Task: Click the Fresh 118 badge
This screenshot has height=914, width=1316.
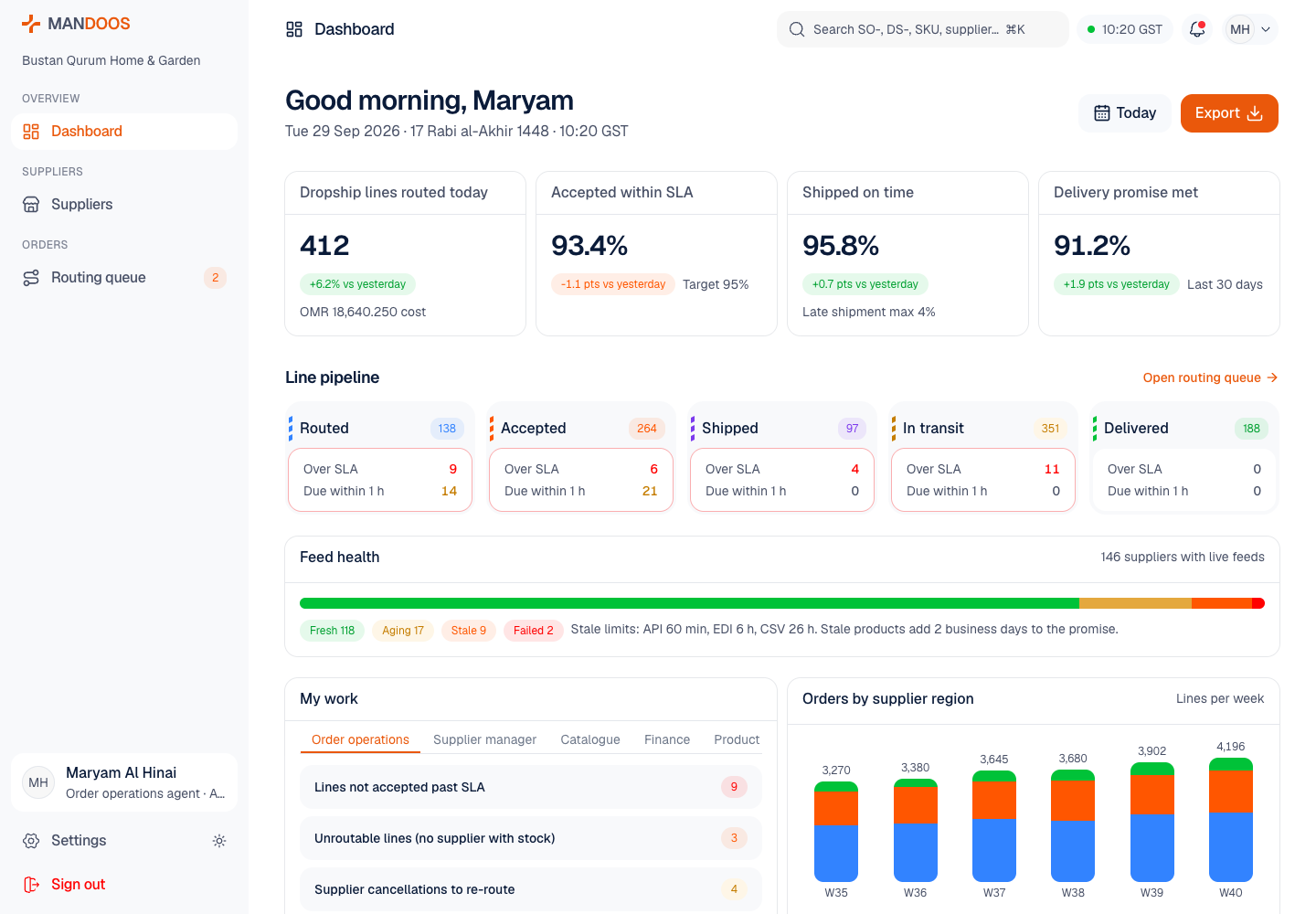Action: pos(332,631)
